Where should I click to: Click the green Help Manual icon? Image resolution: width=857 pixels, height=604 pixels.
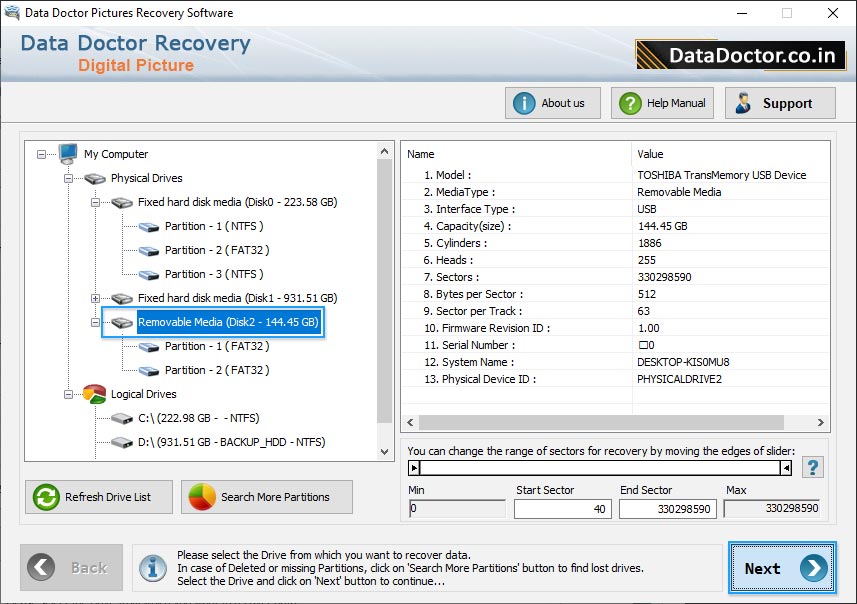coord(629,102)
